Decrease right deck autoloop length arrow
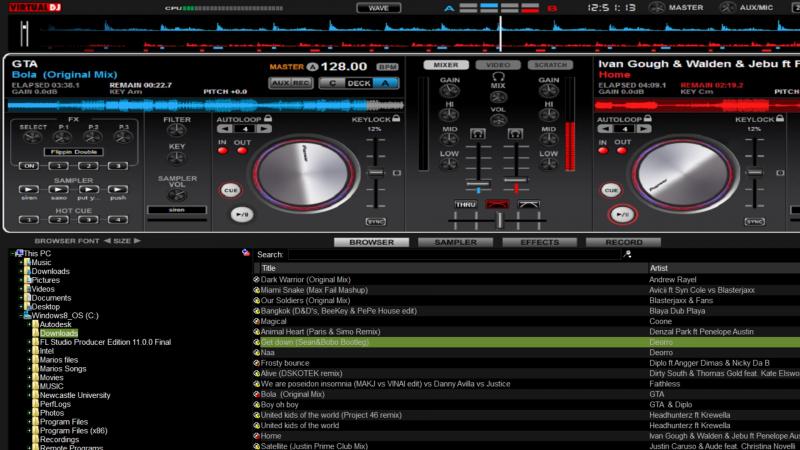800x450 pixels. point(605,129)
